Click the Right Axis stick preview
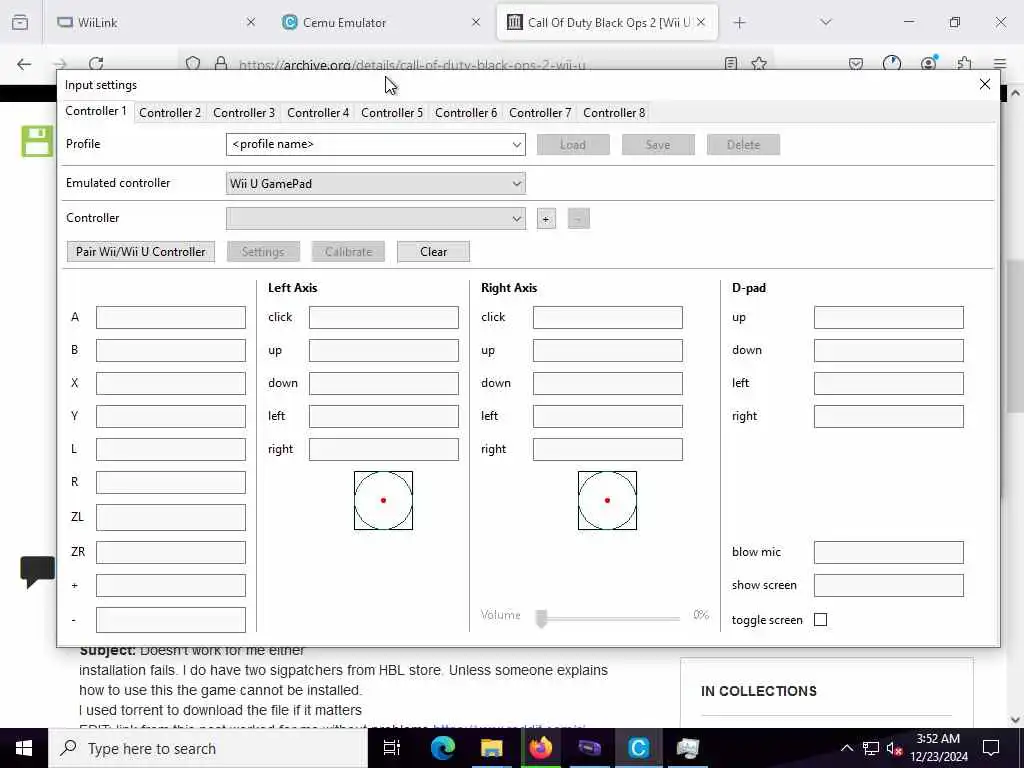This screenshot has height=768, width=1024. [607, 500]
